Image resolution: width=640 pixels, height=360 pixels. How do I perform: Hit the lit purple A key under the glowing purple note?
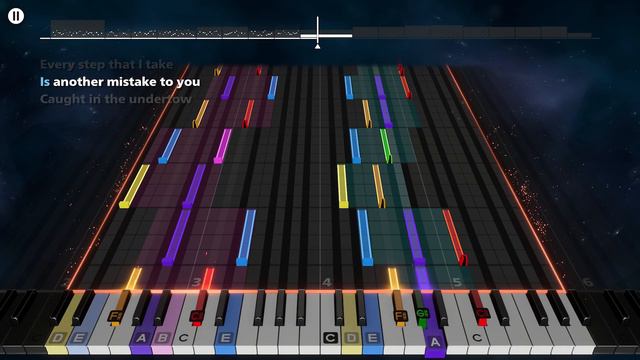pyautogui.click(x=435, y=342)
